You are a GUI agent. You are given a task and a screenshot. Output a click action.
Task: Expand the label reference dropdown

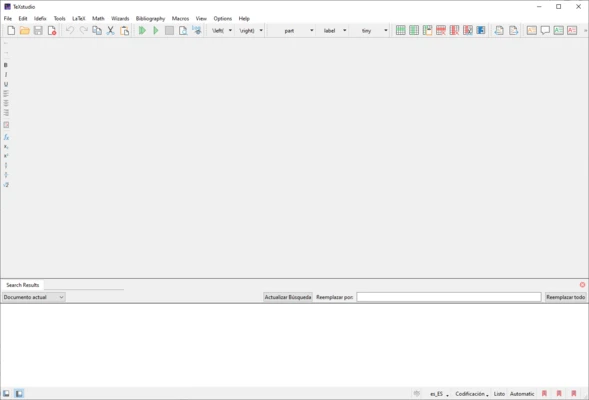(344, 30)
